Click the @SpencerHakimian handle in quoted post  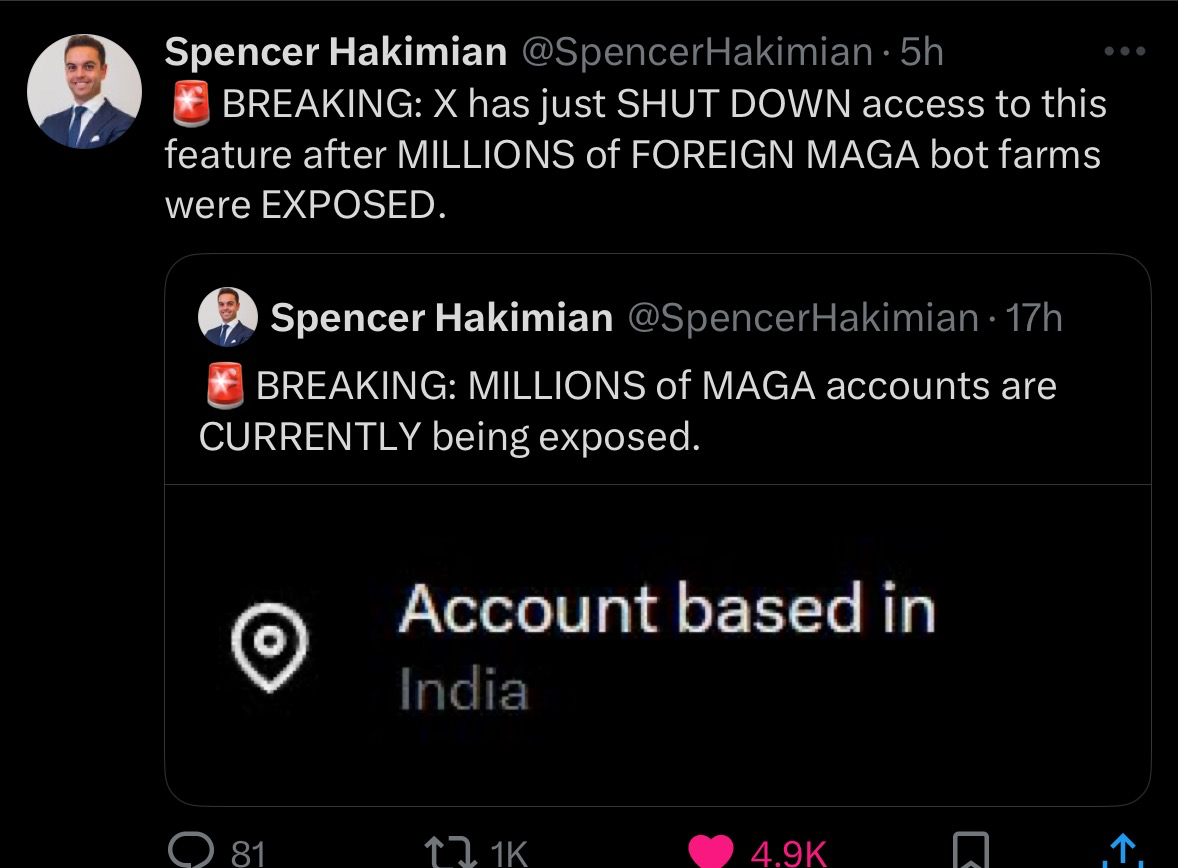(x=802, y=318)
